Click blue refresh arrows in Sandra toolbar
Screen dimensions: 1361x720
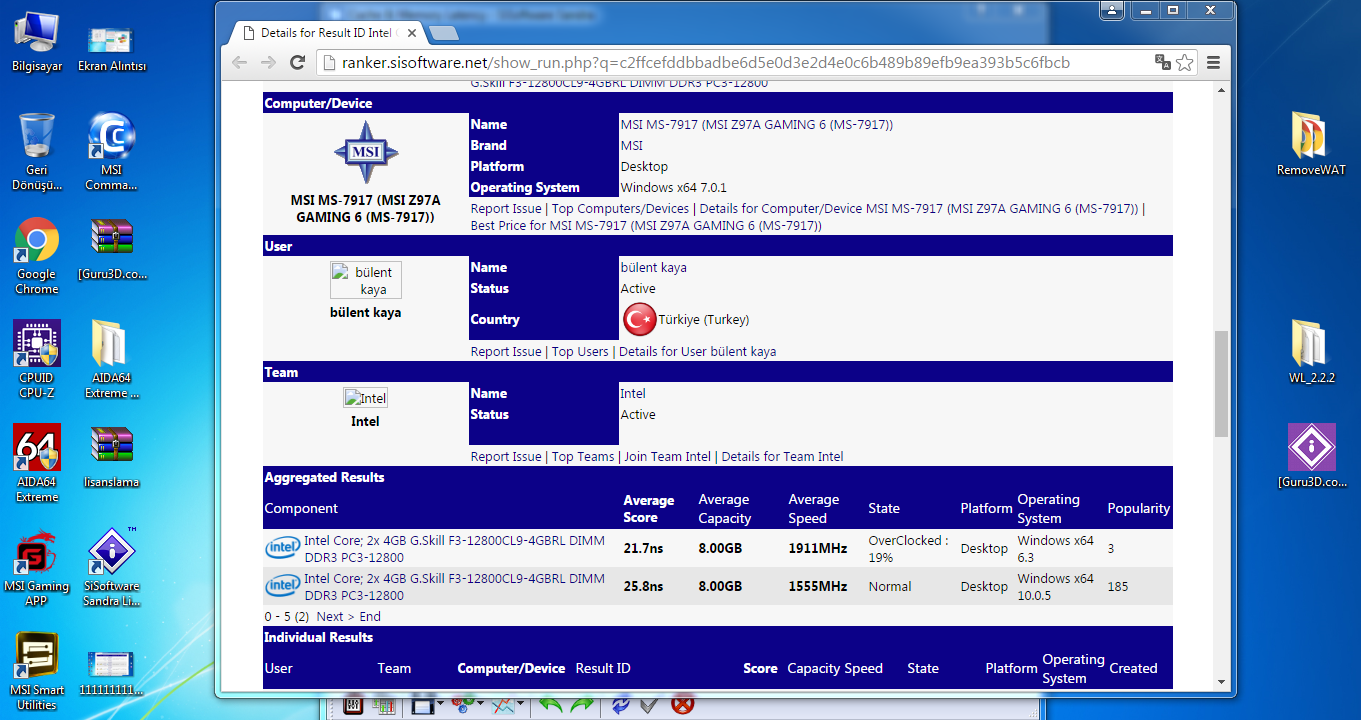(x=621, y=704)
